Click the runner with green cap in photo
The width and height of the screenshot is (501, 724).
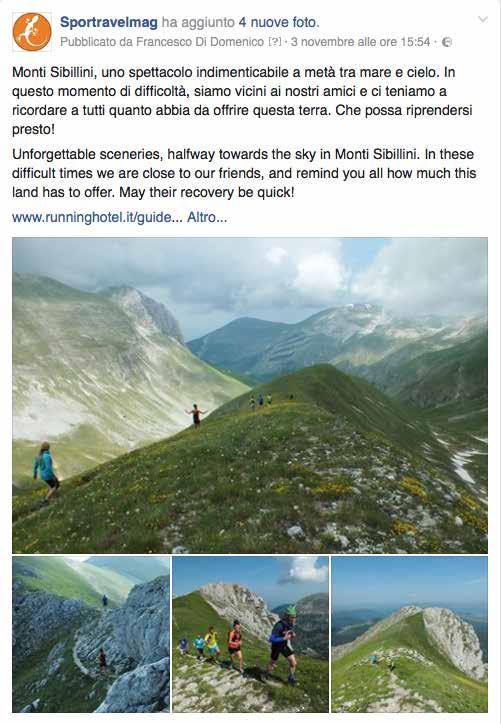(x=282, y=644)
